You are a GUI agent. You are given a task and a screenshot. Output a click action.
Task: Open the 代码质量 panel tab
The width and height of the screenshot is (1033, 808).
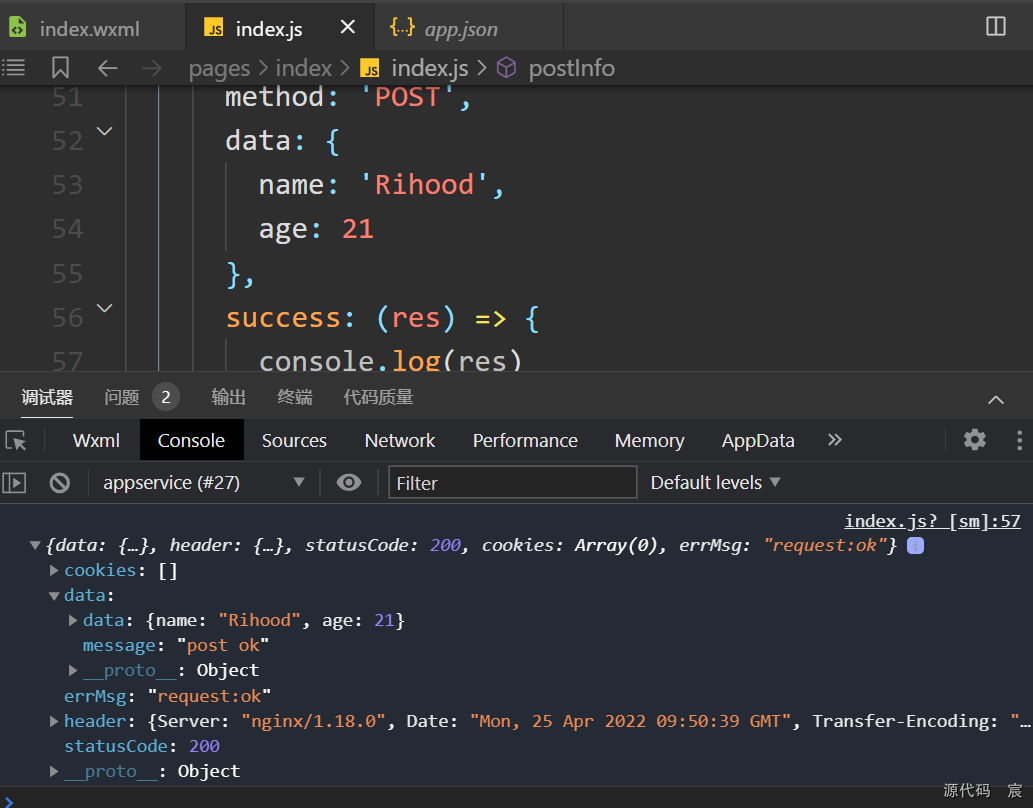(378, 397)
